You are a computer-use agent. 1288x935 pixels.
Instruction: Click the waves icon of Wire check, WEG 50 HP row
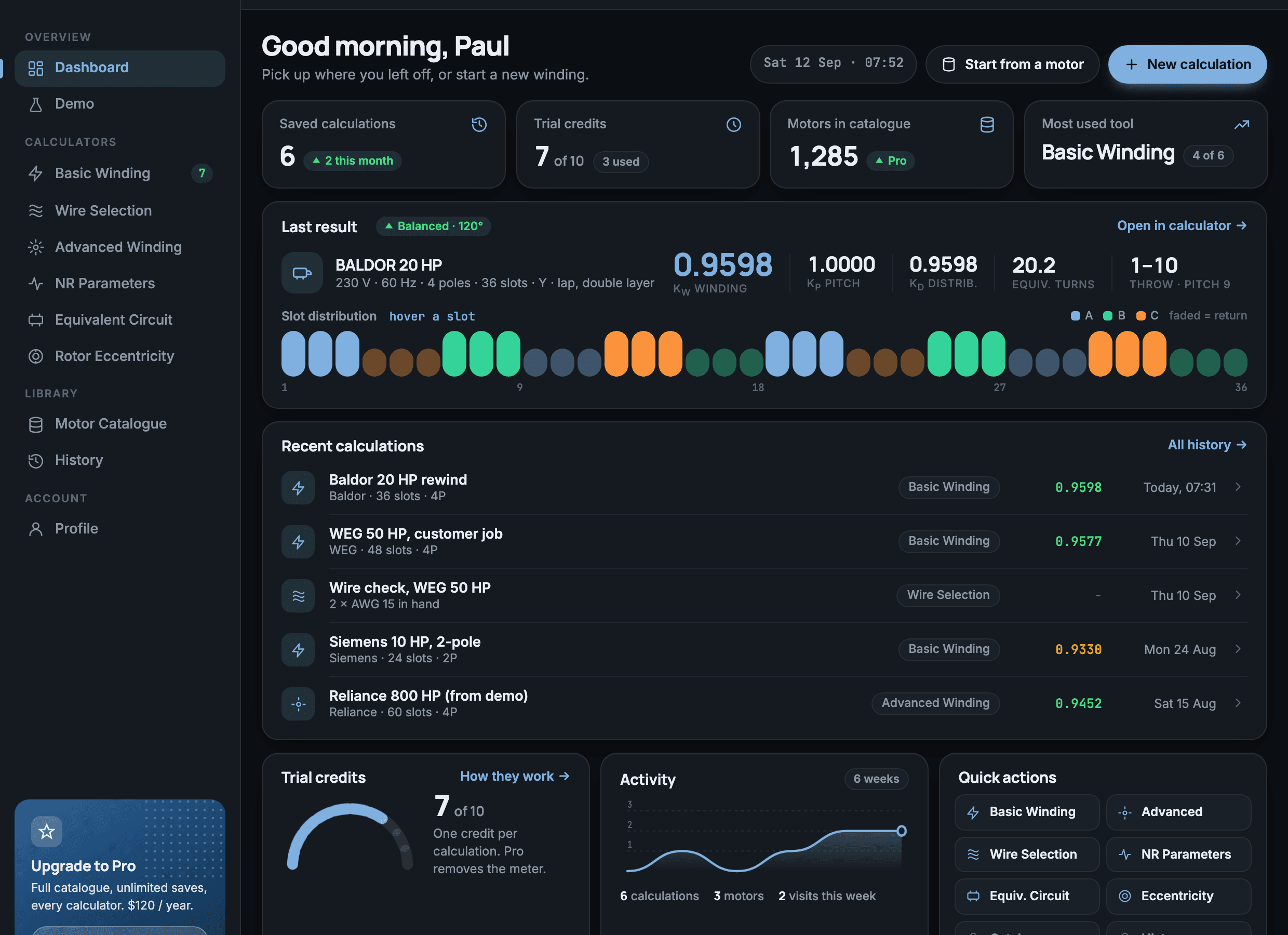tap(298, 595)
